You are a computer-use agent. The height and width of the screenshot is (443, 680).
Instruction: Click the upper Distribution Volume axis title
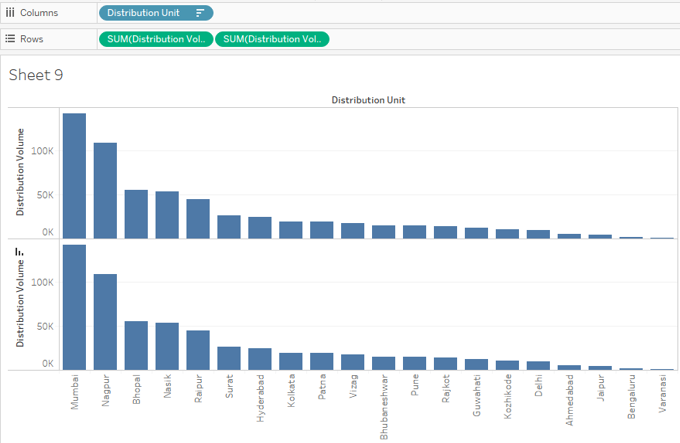pyautogui.click(x=20, y=172)
